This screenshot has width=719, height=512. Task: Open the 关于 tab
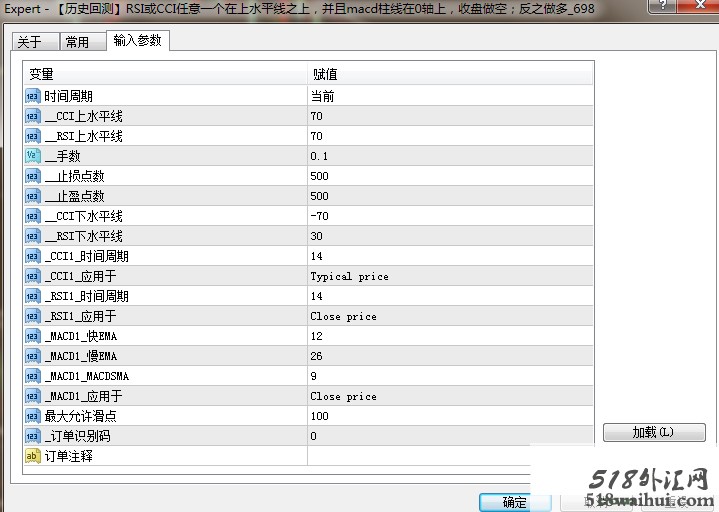[x=35, y=42]
